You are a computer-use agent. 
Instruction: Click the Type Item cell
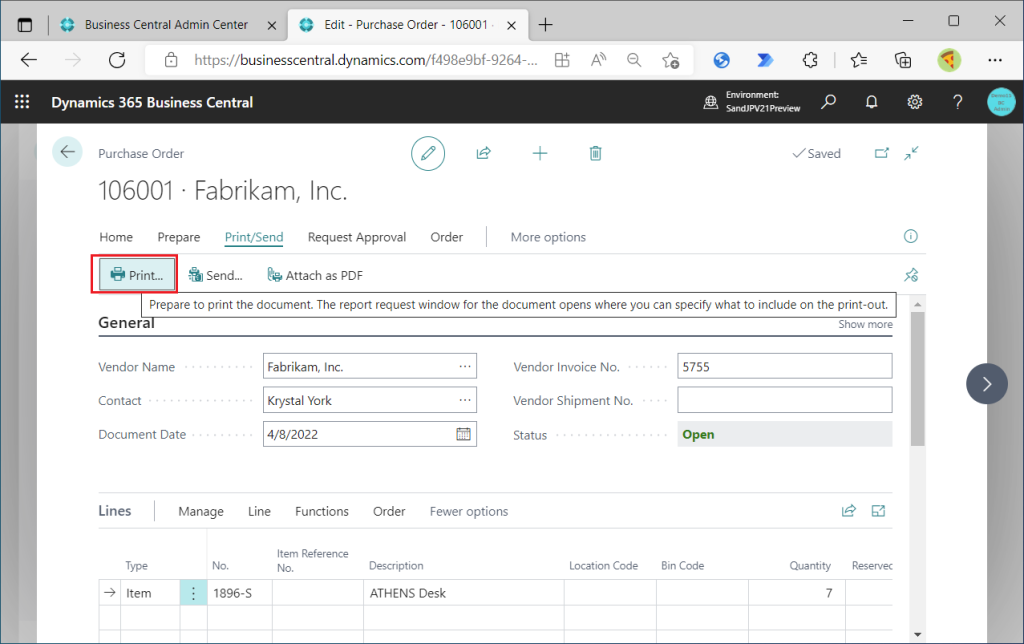[150, 593]
